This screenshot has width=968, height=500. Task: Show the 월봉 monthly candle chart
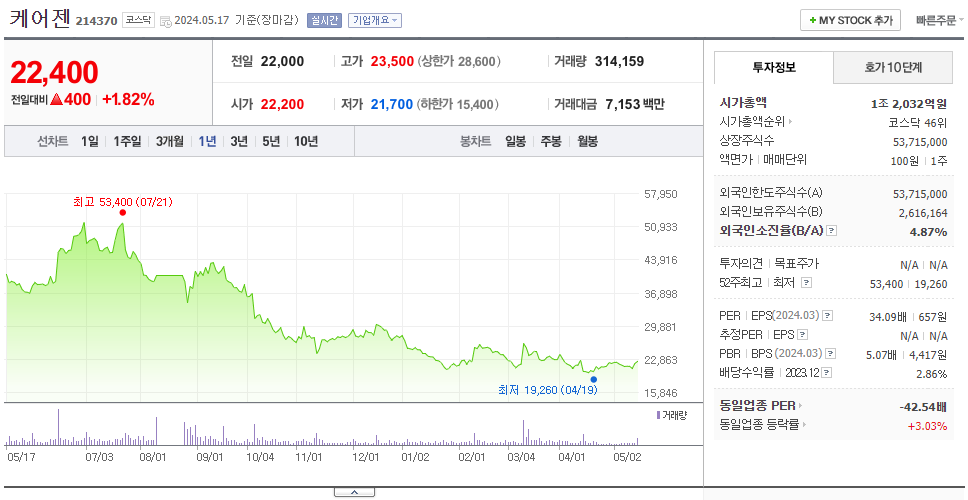point(587,141)
